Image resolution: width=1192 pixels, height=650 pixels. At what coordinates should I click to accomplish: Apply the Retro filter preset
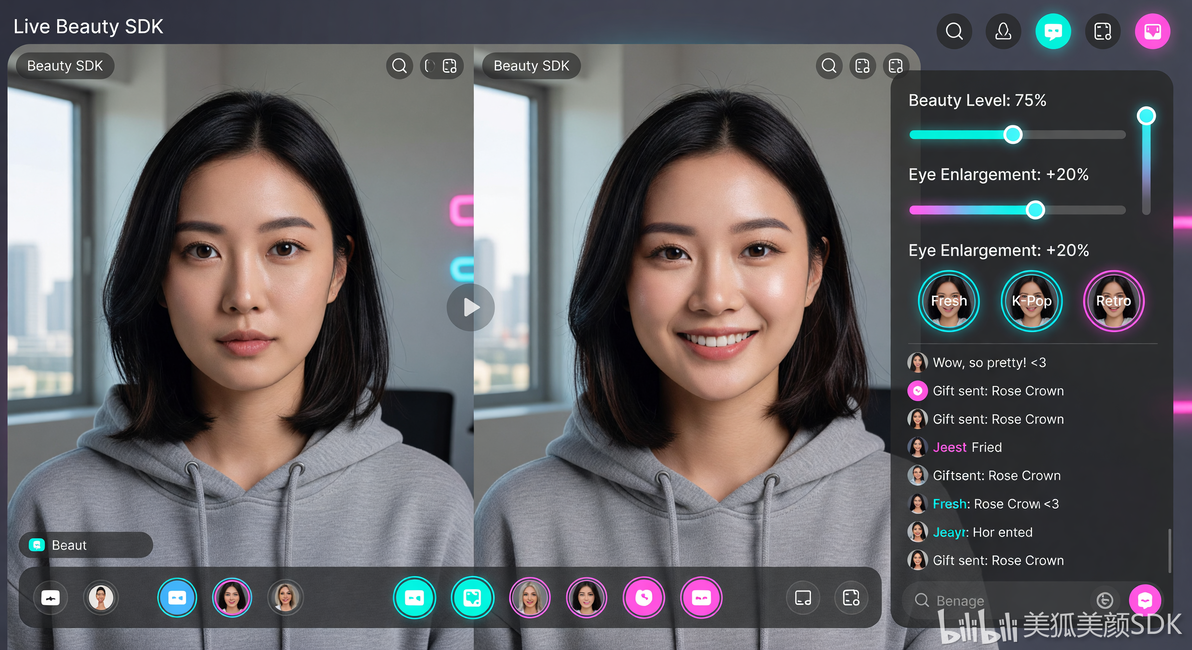point(1114,301)
